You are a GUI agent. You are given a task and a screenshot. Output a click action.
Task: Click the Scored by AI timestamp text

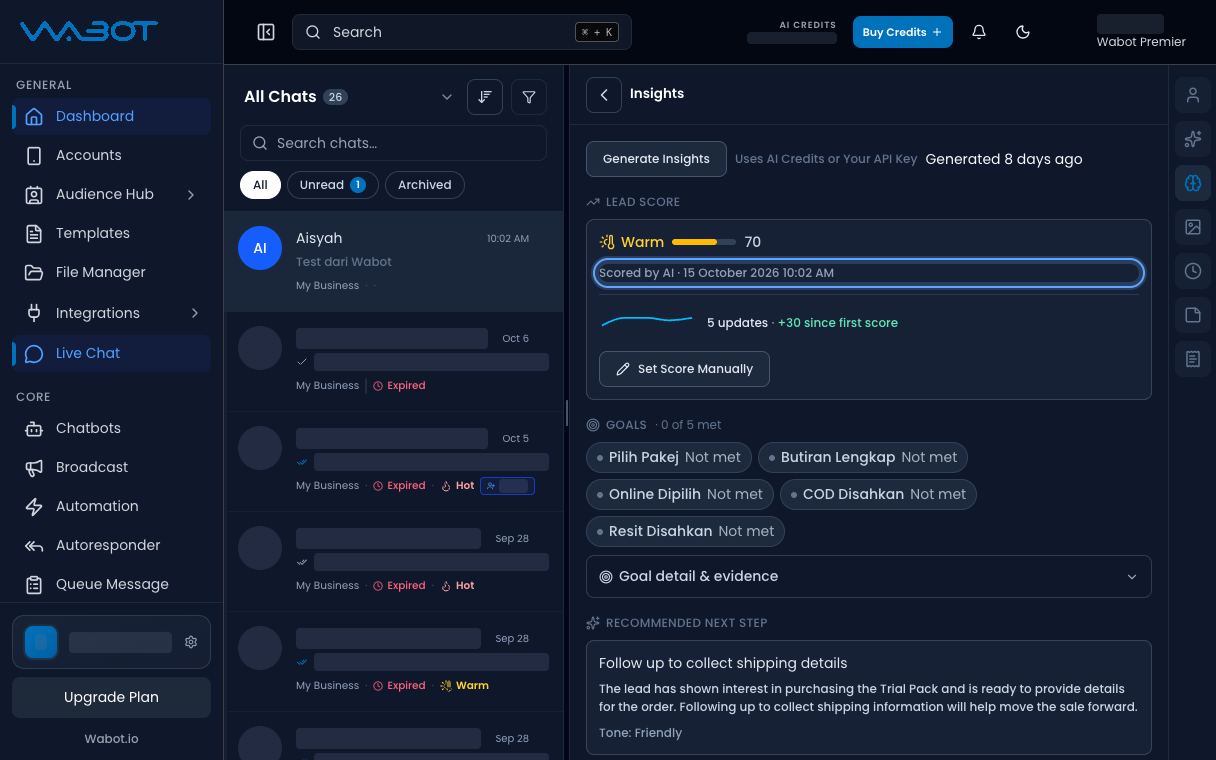click(716, 273)
